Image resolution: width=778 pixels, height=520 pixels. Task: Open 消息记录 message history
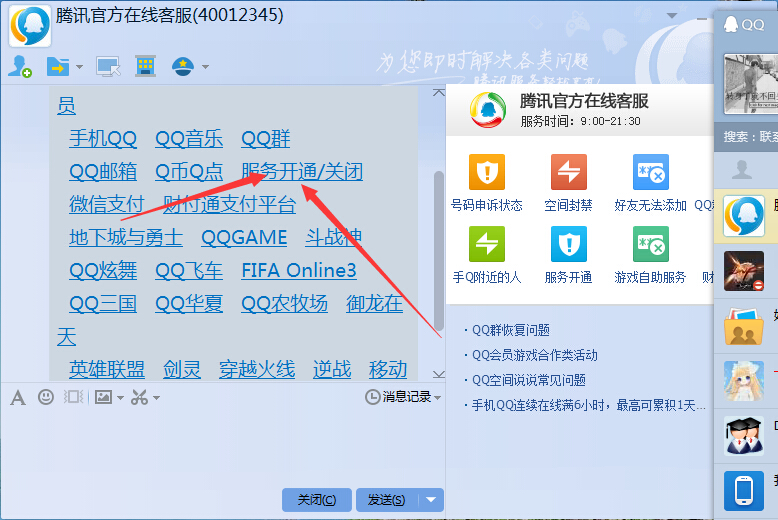(398, 397)
